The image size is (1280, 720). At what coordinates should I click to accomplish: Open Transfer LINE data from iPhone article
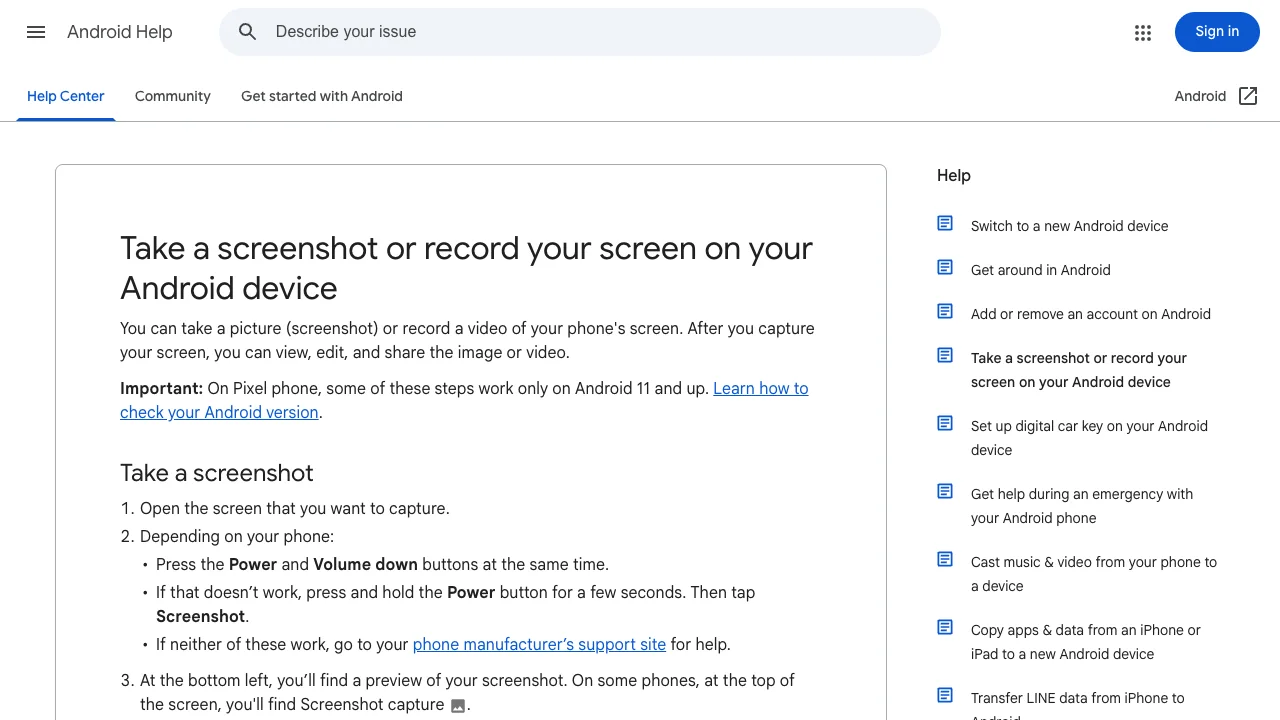pyautogui.click(x=1078, y=704)
